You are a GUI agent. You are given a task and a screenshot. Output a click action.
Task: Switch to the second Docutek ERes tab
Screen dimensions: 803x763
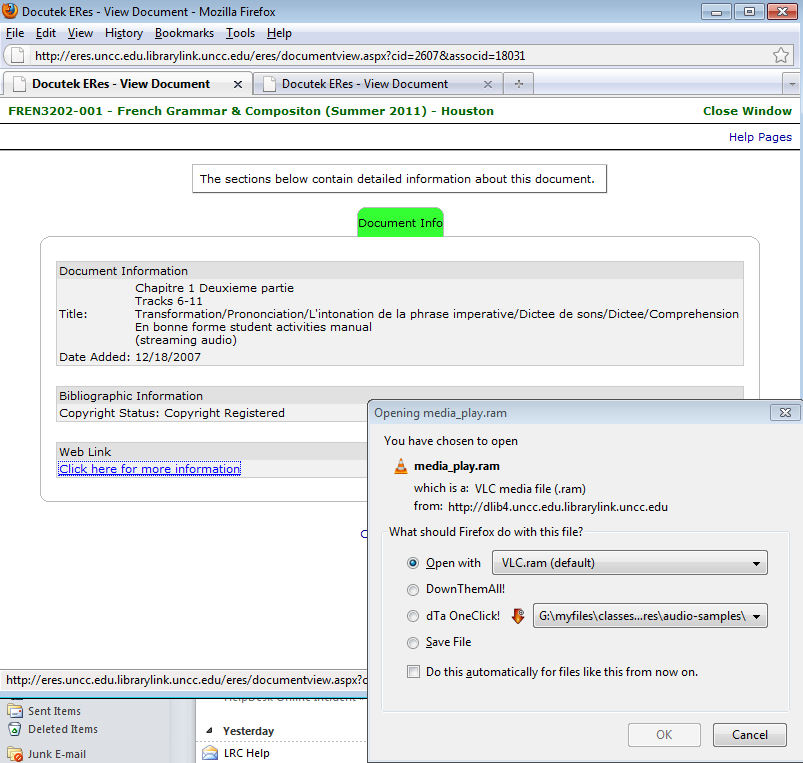tap(364, 84)
